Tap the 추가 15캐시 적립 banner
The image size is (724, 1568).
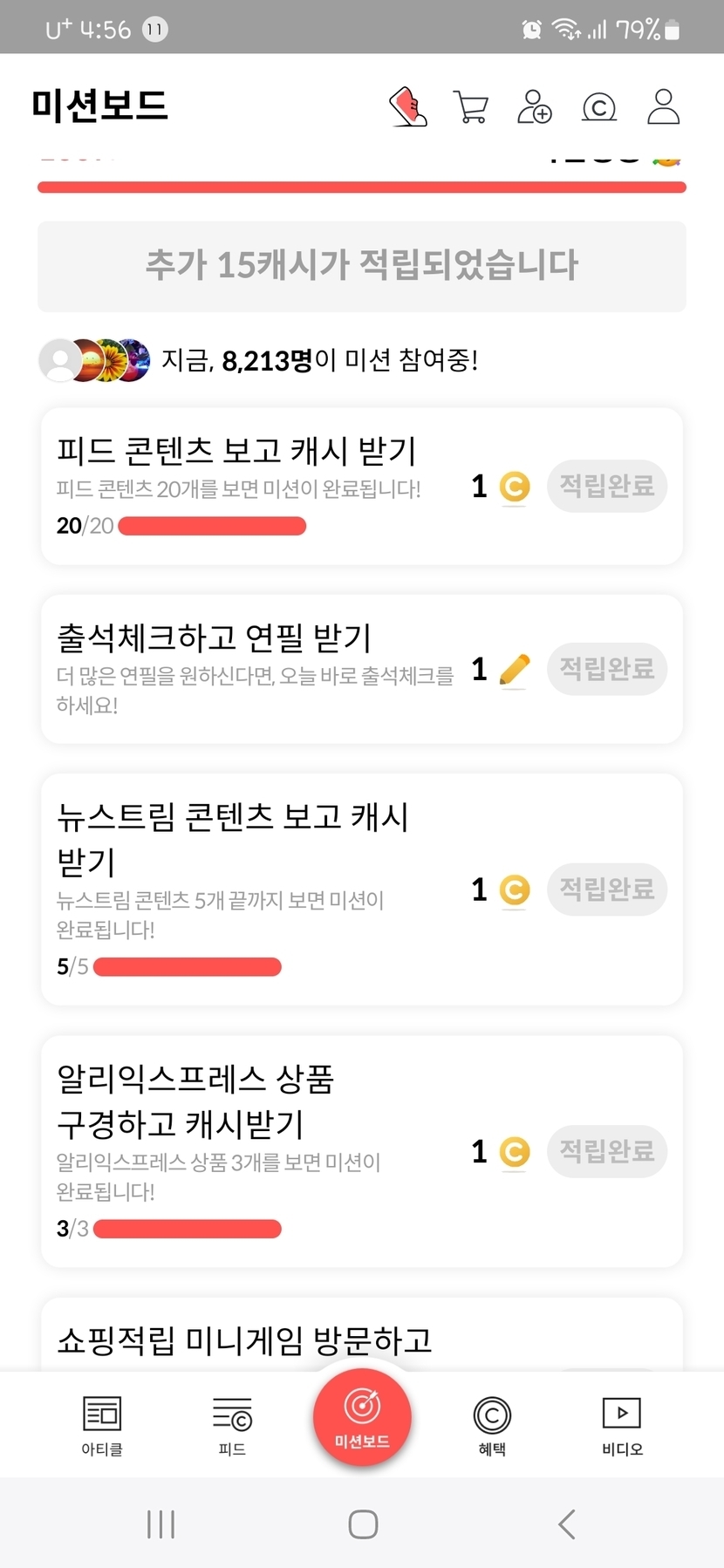[x=362, y=266]
